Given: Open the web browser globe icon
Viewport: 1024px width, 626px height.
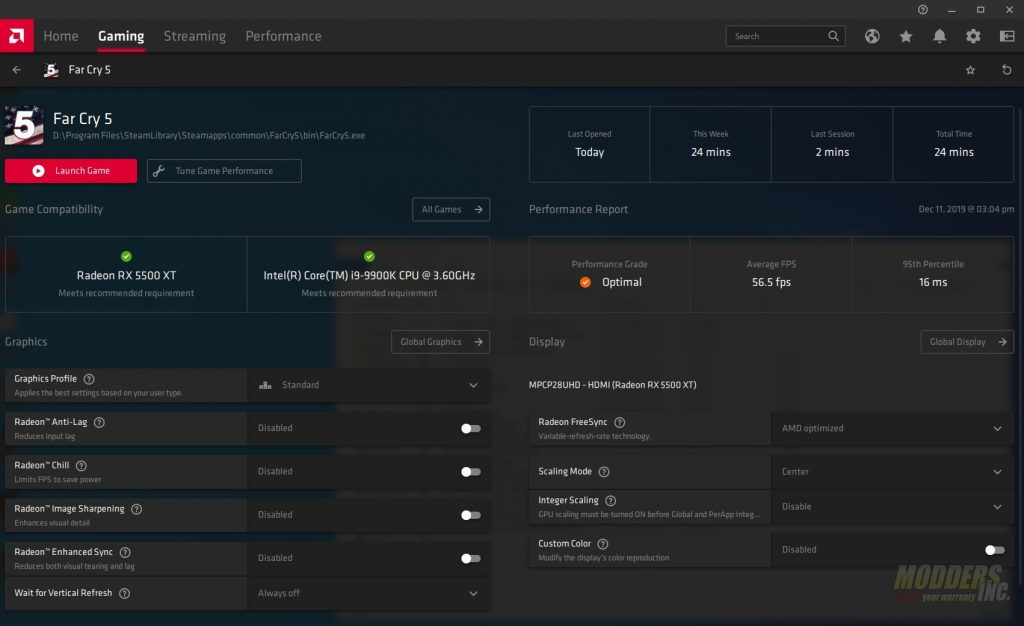Looking at the screenshot, I should 872,36.
